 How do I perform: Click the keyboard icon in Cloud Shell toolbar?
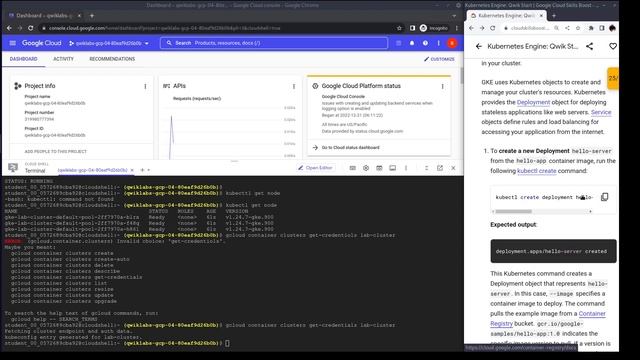click(x=353, y=168)
